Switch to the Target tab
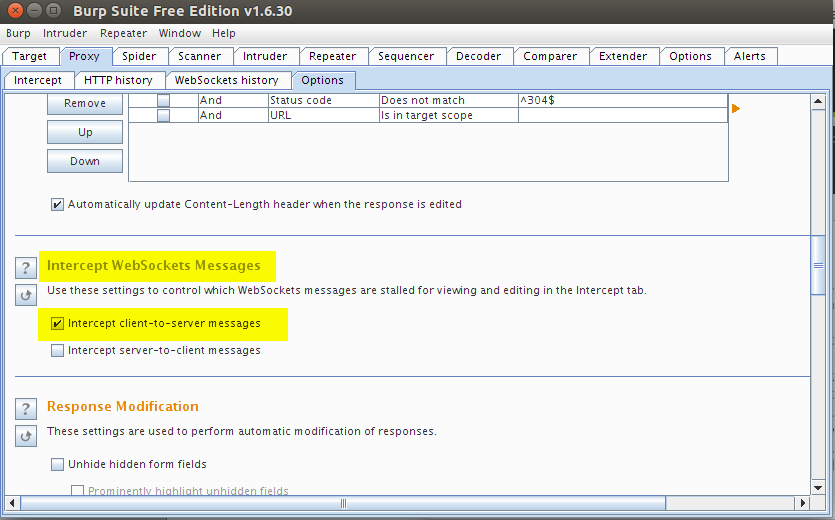Image resolution: width=835 pixels, height=520 pixels. click(x=29, y=56)
